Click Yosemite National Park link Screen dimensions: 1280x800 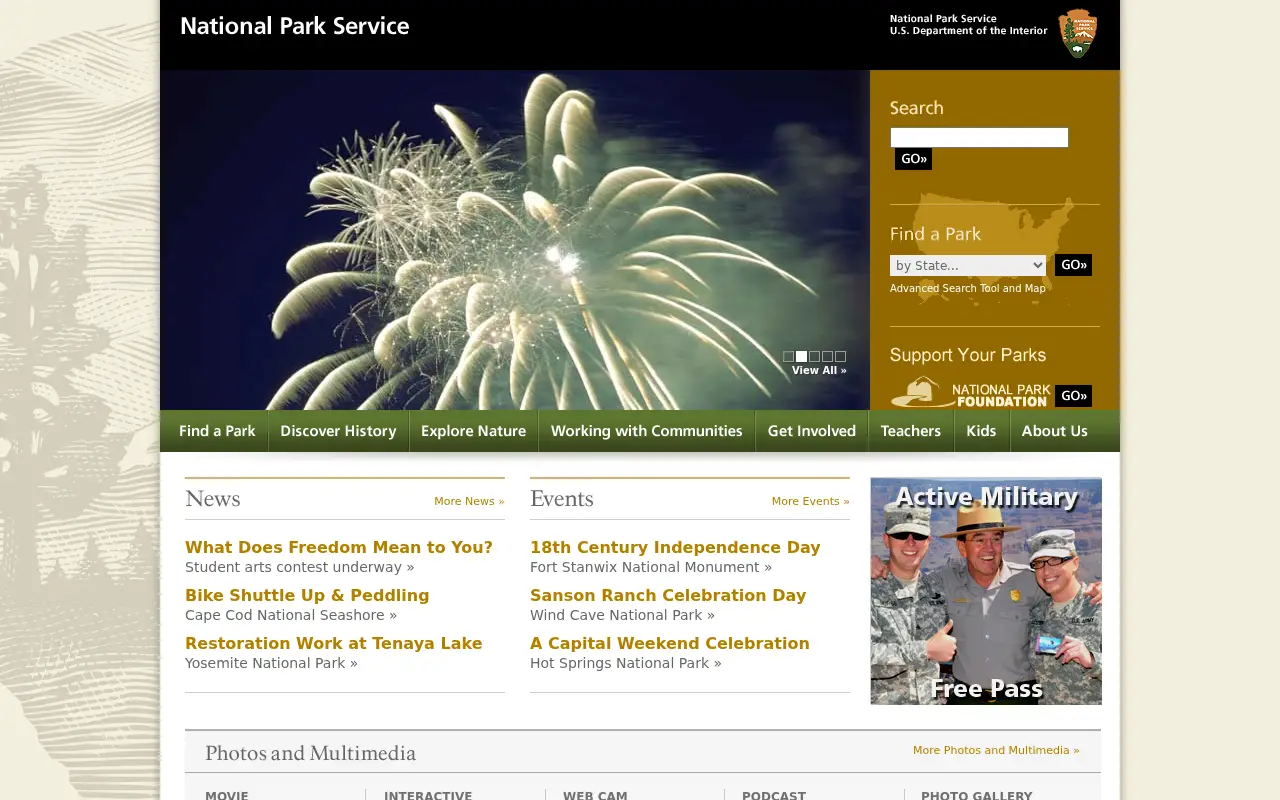271,663
